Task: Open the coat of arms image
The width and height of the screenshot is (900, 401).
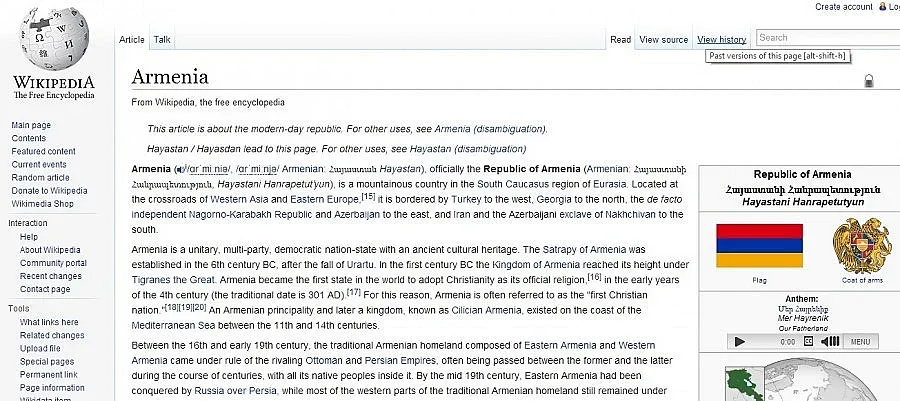Action: click(860, 246)
